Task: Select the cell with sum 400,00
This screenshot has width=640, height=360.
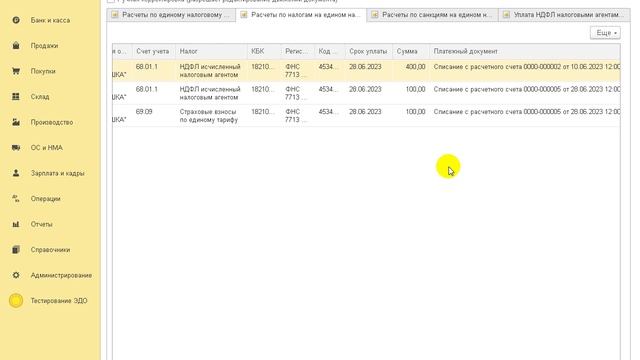Action: tap(411, 71)
